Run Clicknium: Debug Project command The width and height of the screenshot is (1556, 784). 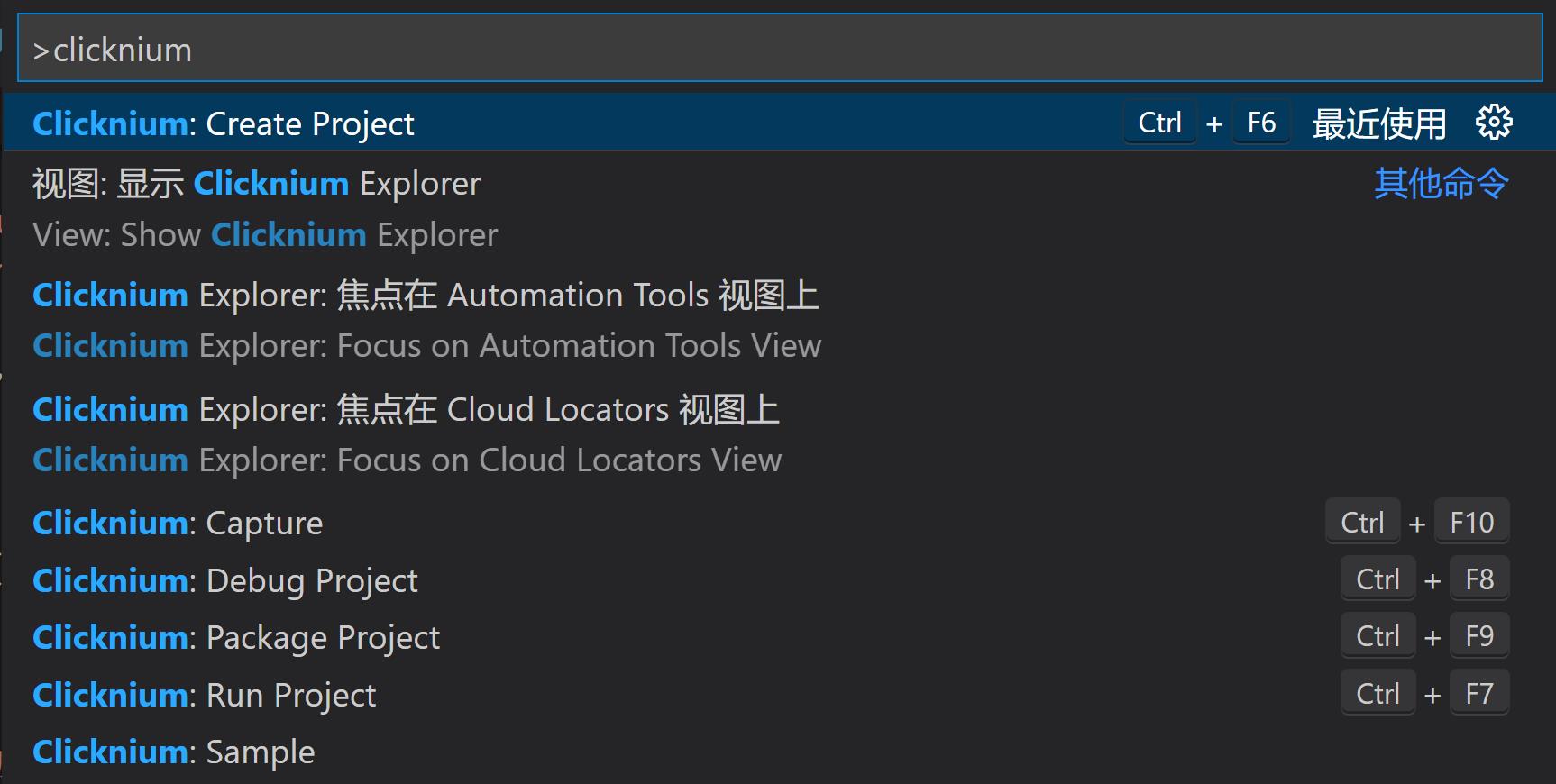pos(780,579)
